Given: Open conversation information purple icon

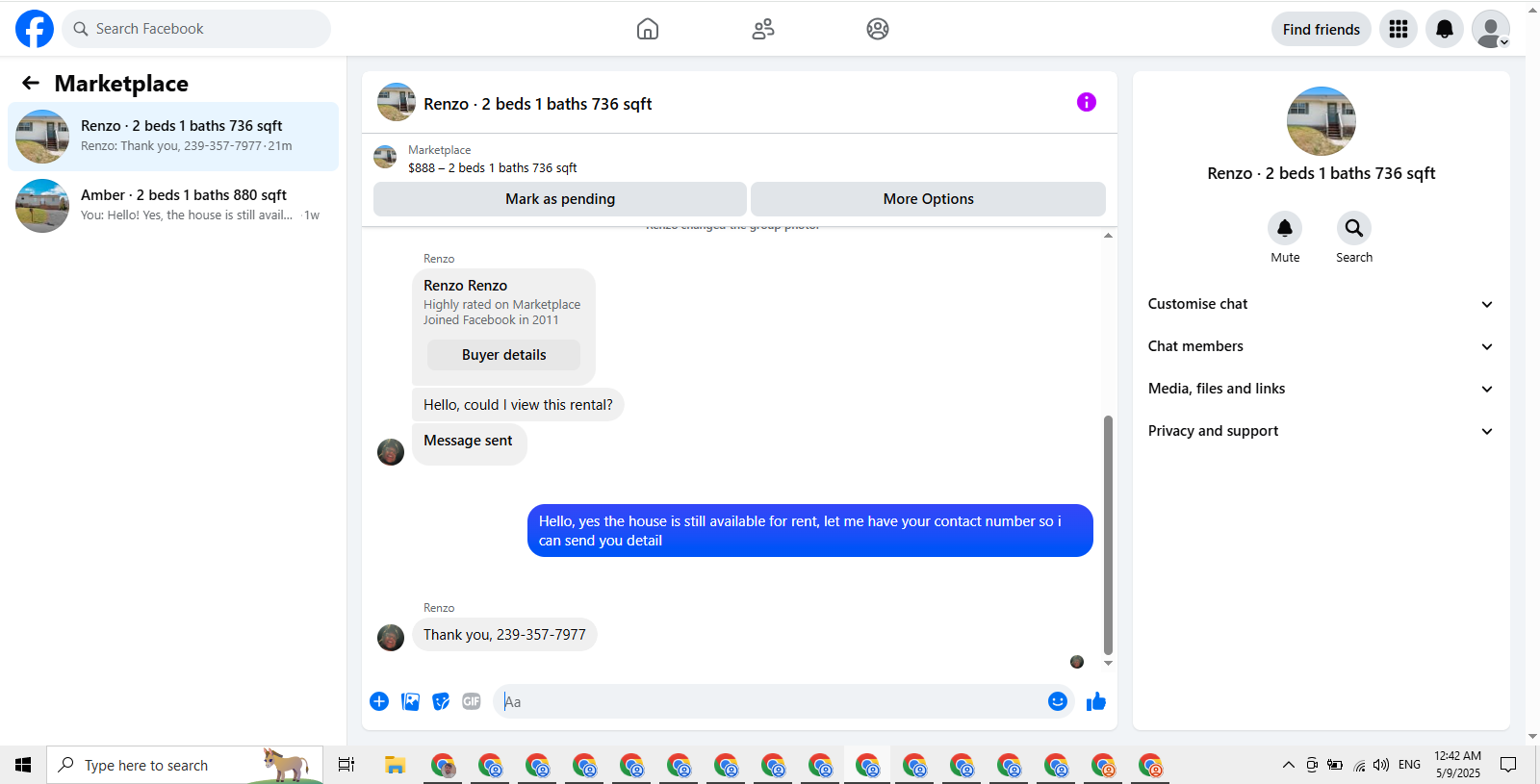Looking at the screenshot, I should (x=1087, y=102).
